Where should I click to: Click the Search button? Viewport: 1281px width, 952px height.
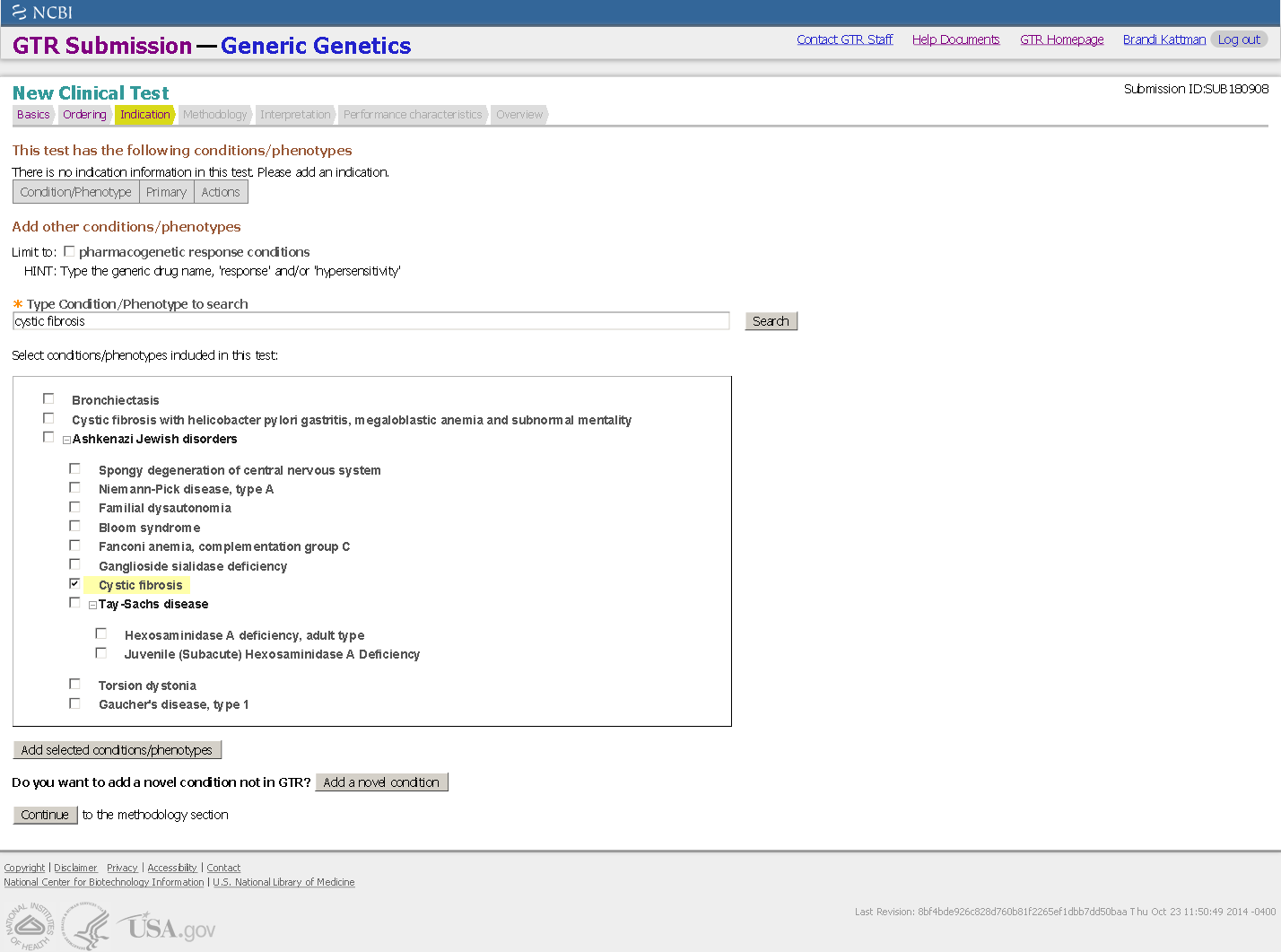(771, 321)
